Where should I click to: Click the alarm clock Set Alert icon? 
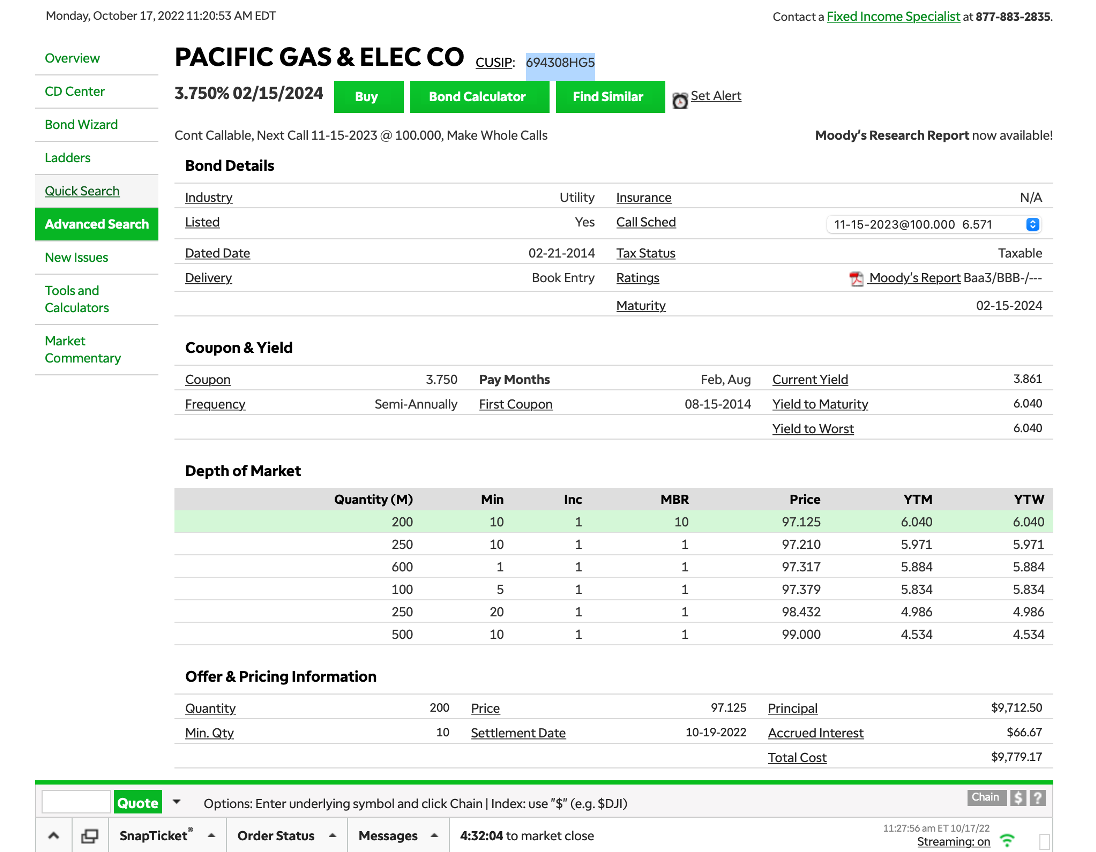coord(680,100)
